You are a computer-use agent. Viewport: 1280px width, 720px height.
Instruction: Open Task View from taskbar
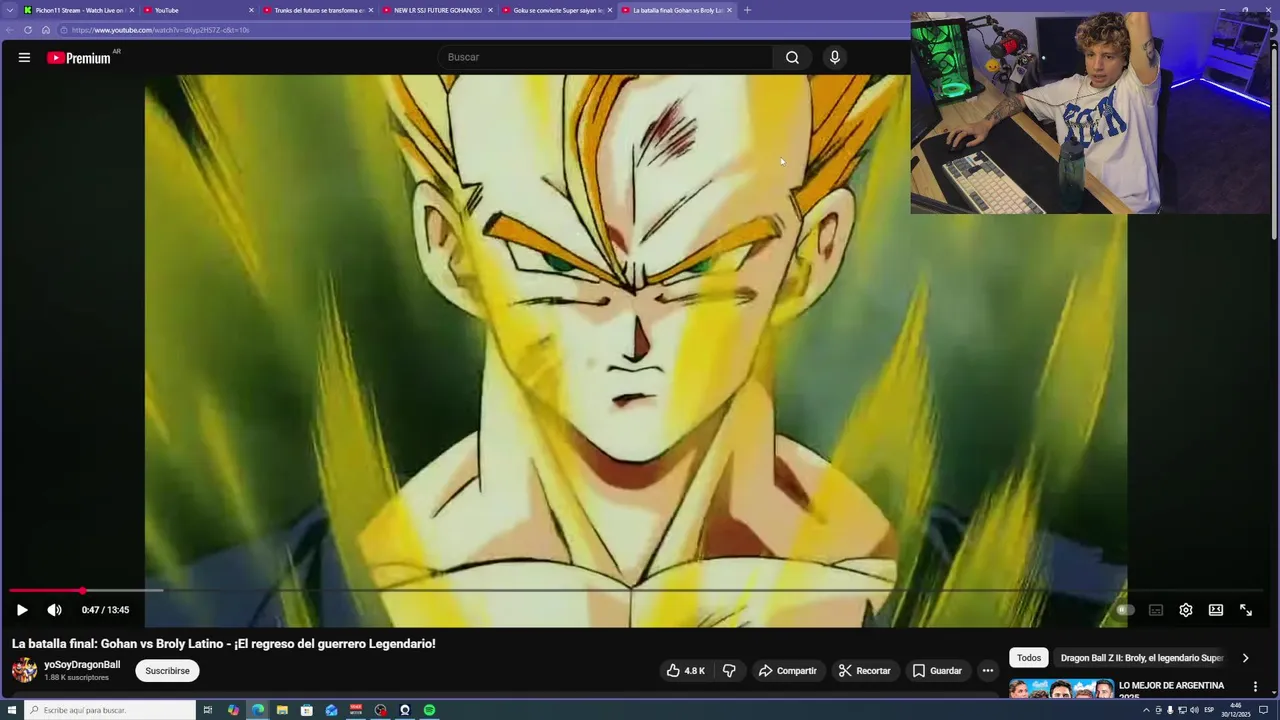point(208,710)
